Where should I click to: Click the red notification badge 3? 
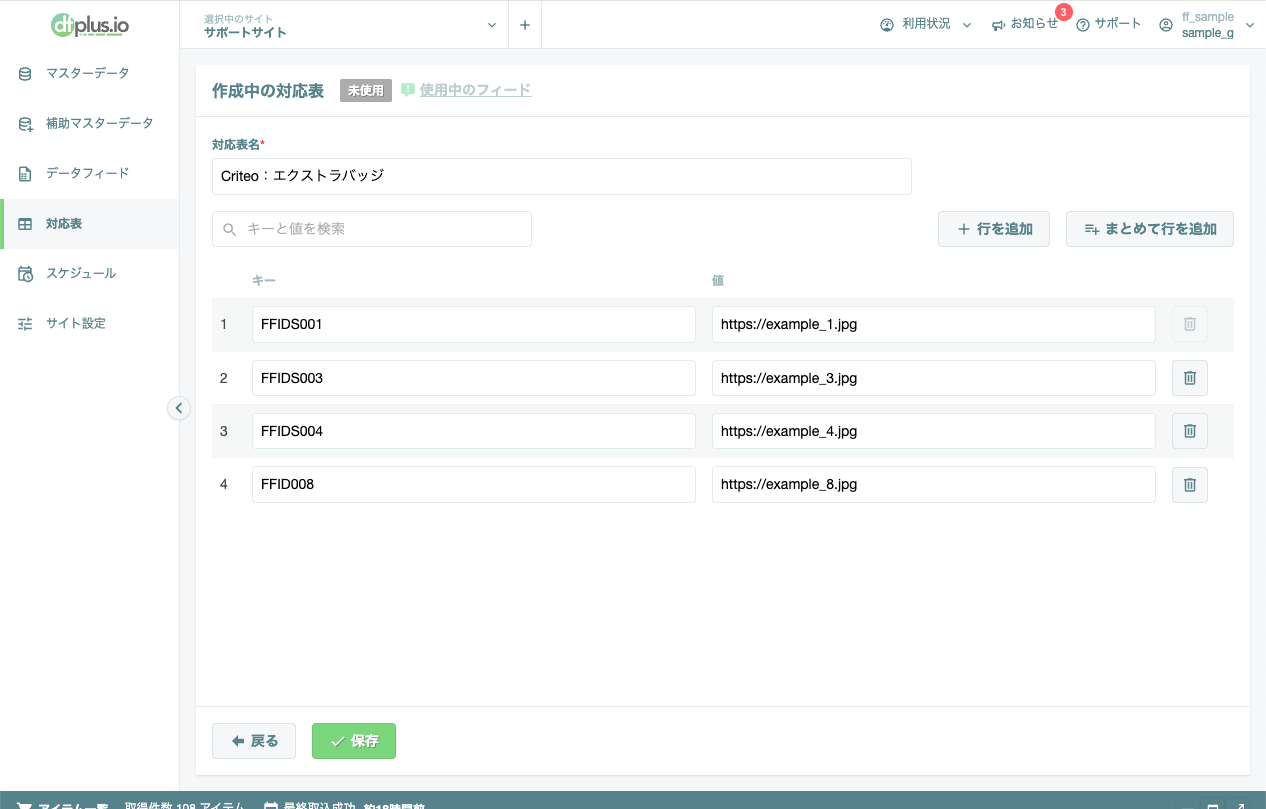1063,12
